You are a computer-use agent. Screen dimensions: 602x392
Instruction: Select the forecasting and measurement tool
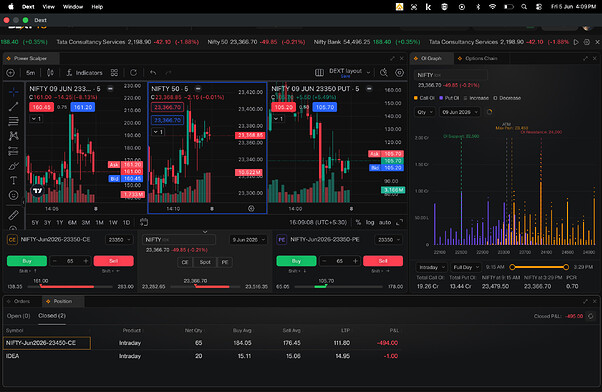[13, 151]
